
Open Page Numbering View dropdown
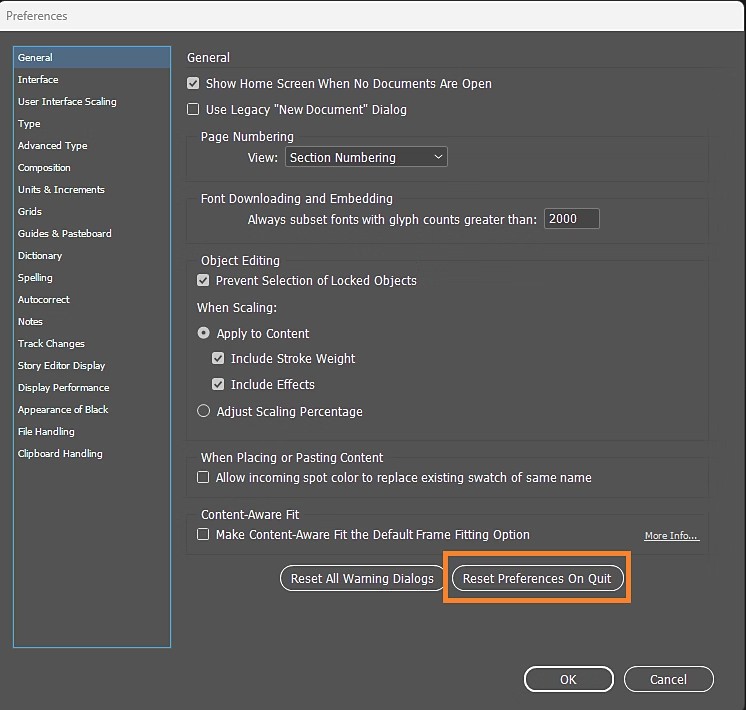click(366, 157)
